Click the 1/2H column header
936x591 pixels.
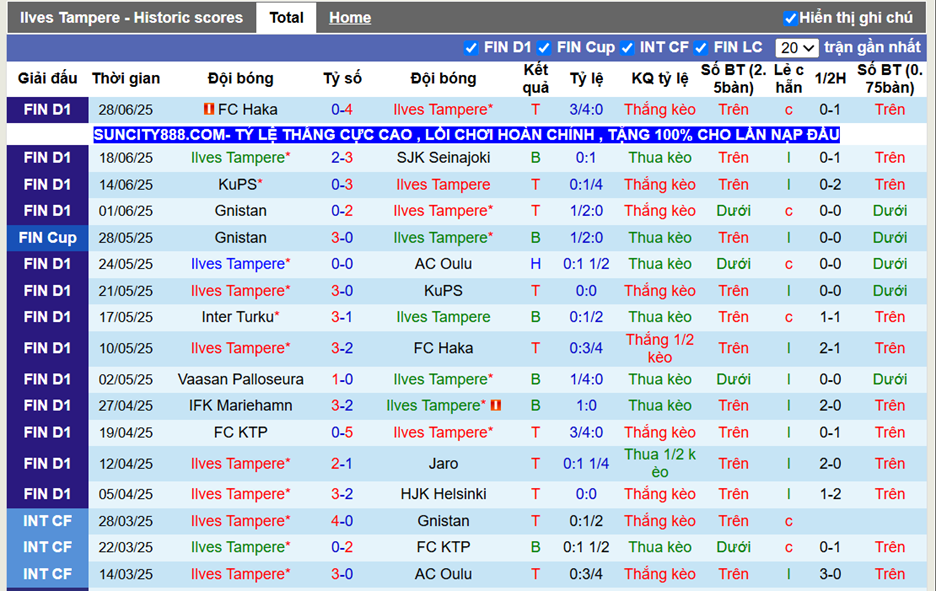(x=830, y=78)
